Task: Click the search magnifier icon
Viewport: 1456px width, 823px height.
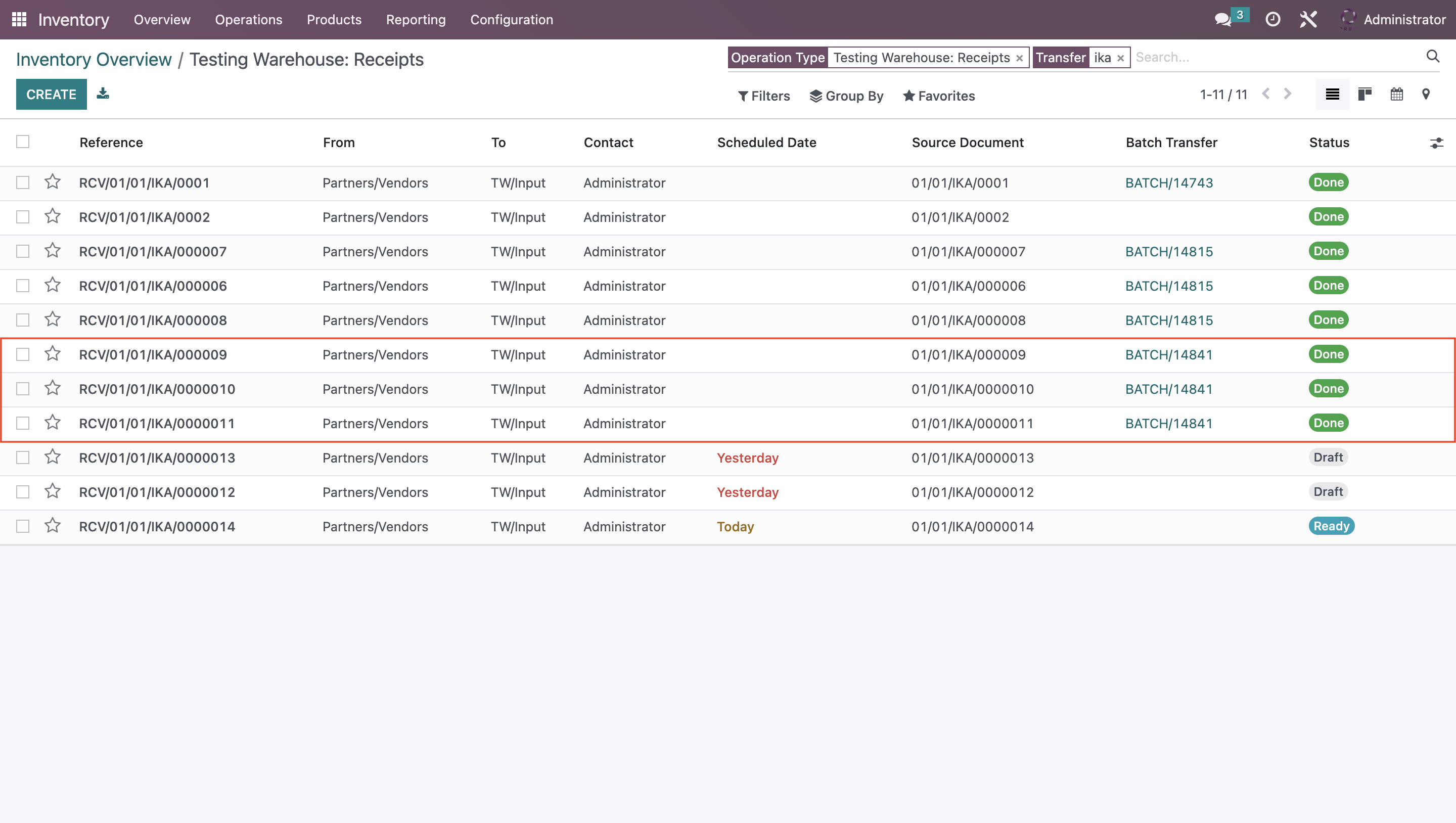Action: pos(1432,57)
